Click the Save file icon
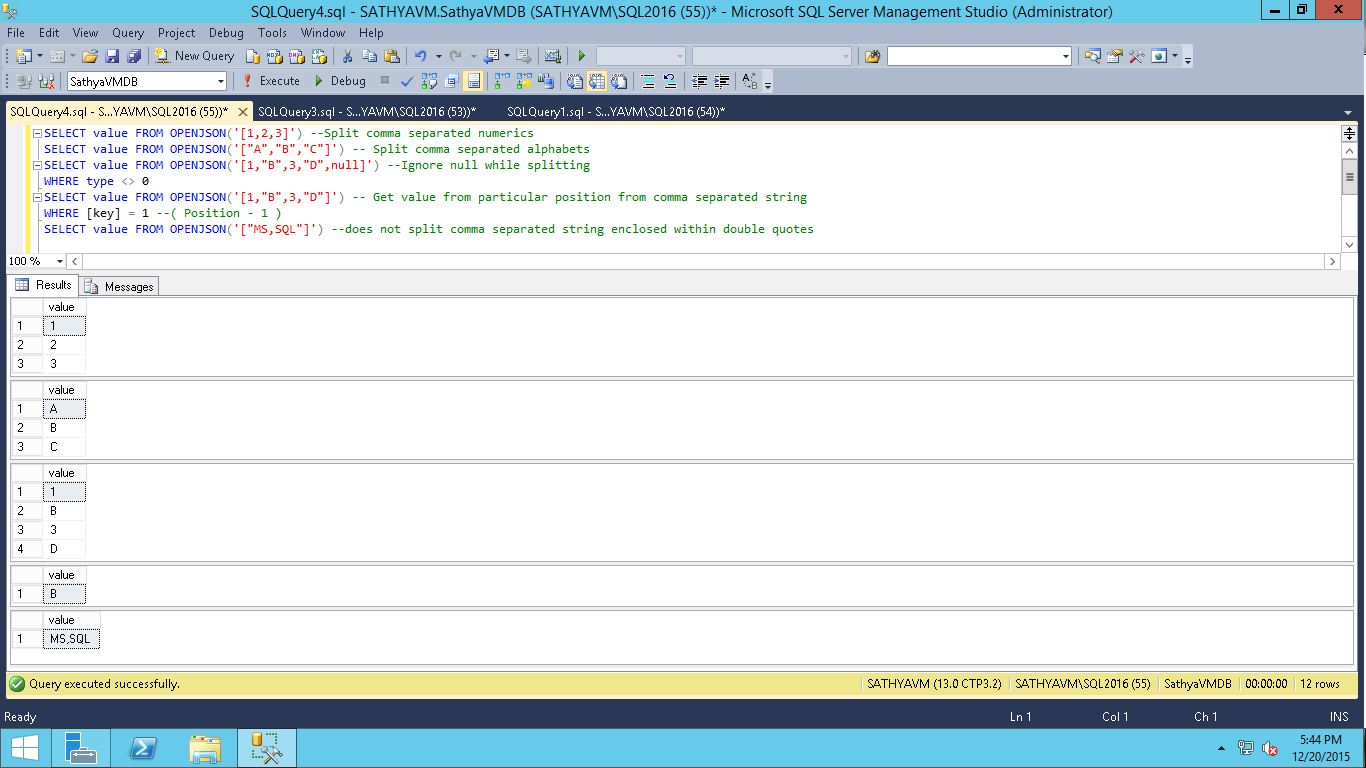This screenshot has width=1366, height=768. pyautogui.click(x=114, y=56)
